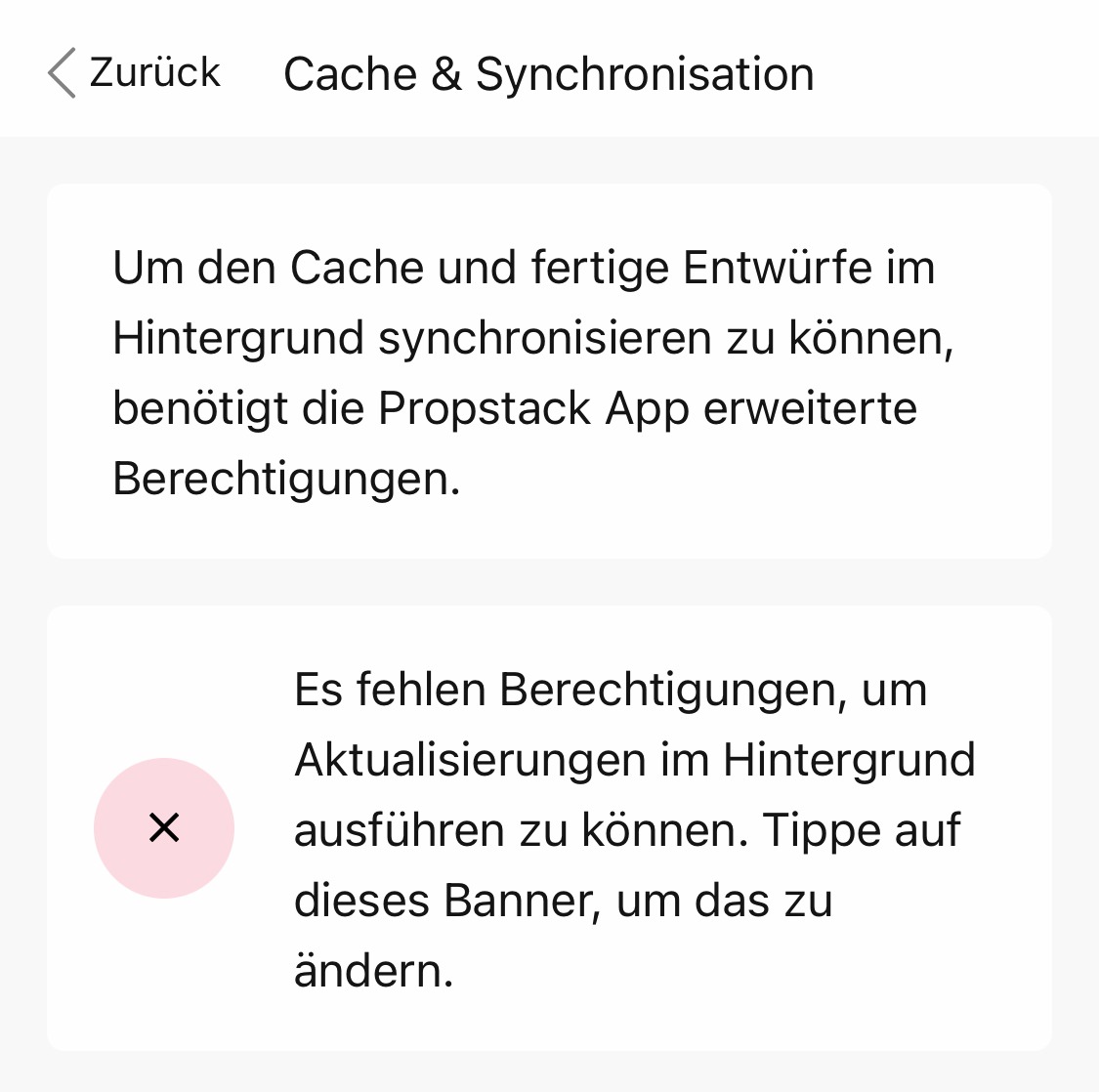
Task: Go back using the Zurück label
Action: (x=155, y=72)
